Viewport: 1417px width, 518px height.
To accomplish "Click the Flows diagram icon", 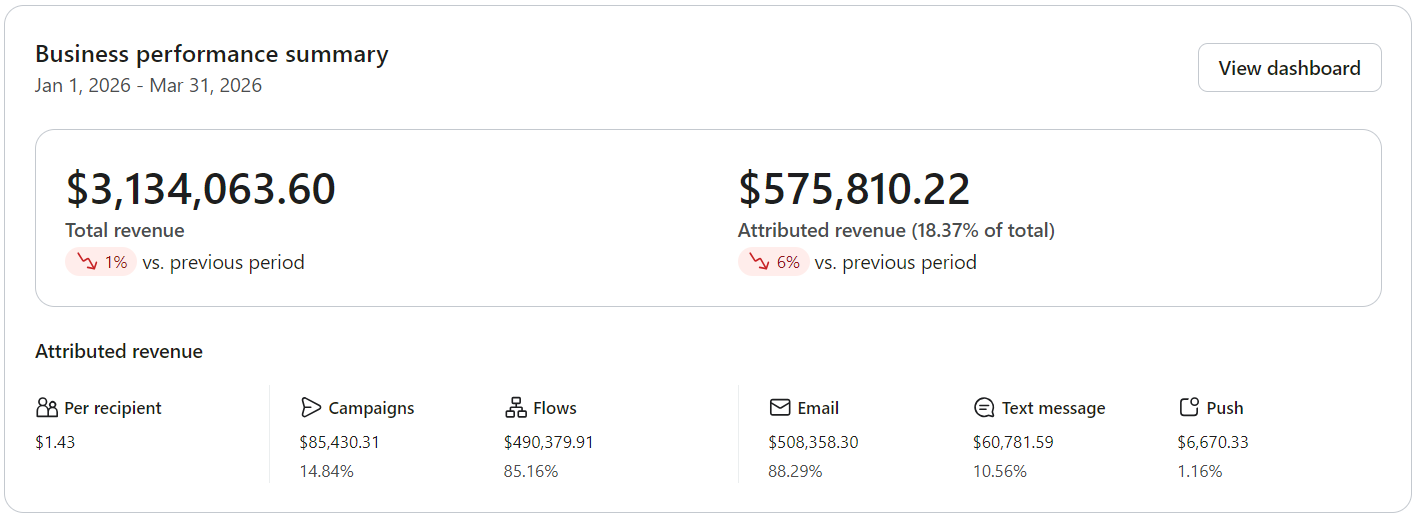I will 515,408.
